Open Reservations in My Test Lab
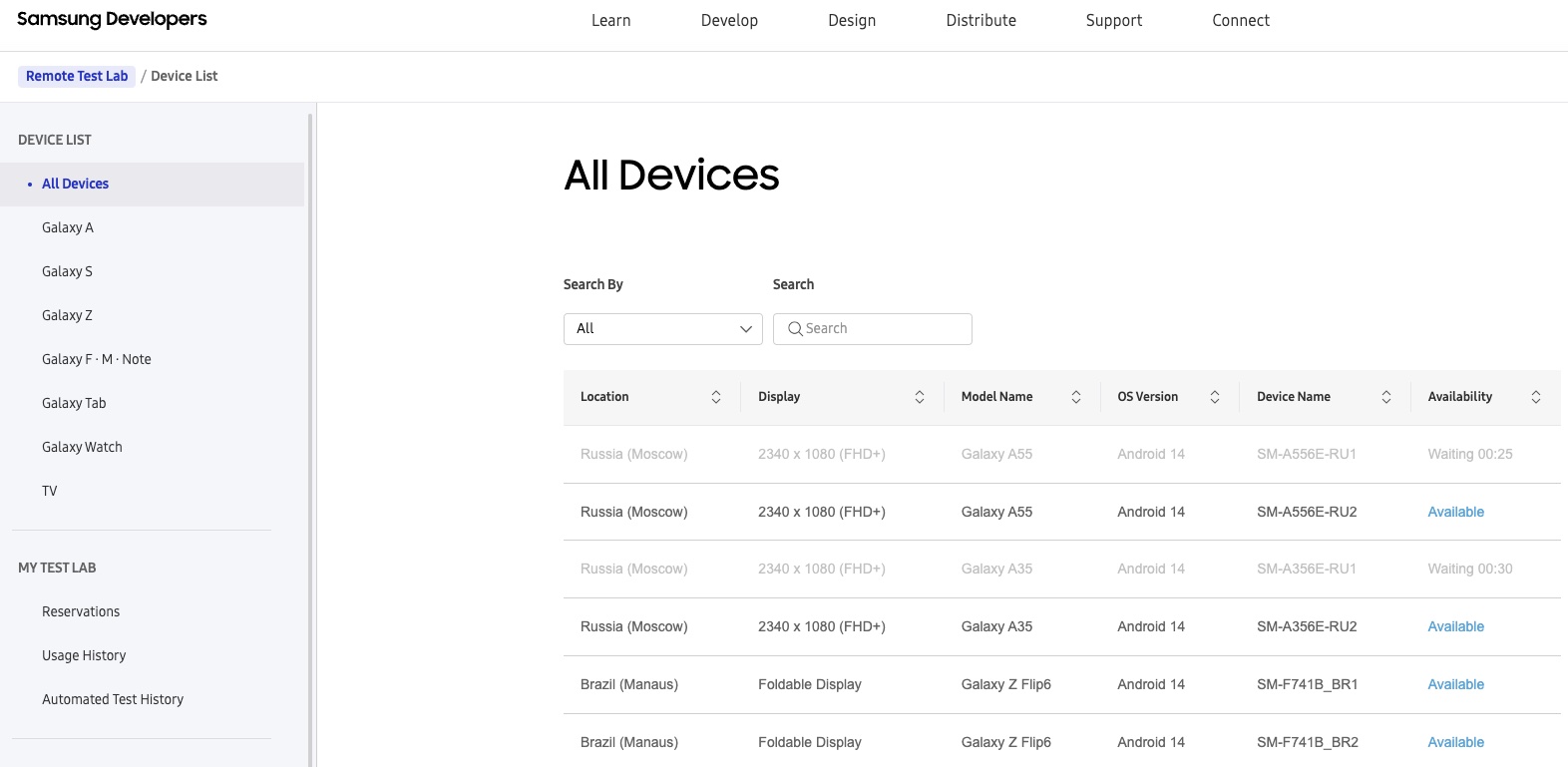Viewport: 1568px width, 767px height. (81, 612)
